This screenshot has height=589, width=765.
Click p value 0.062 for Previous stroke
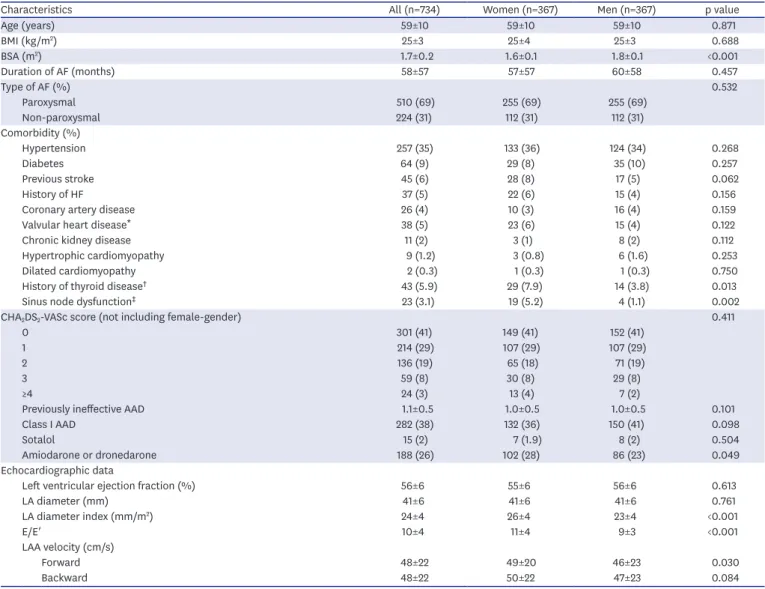coord(725,179)
